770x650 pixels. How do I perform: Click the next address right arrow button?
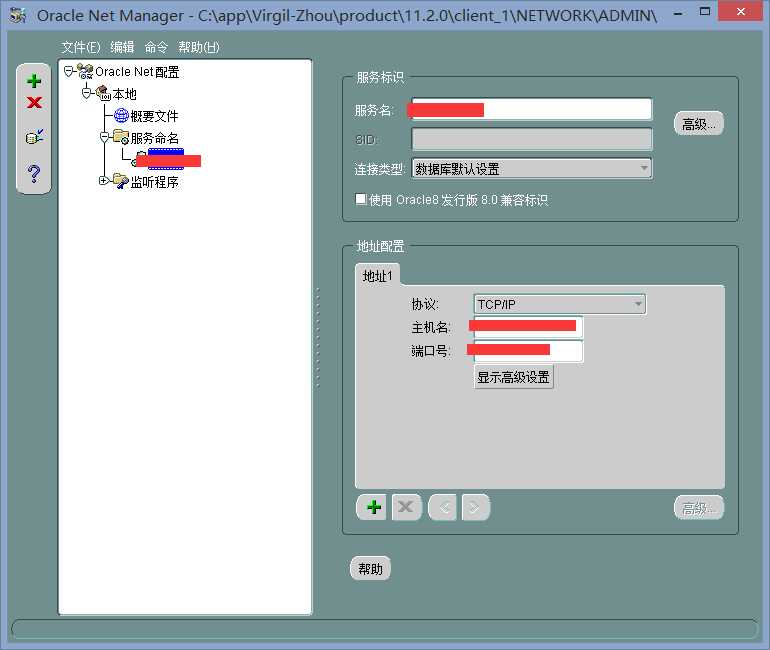point(475,507)
